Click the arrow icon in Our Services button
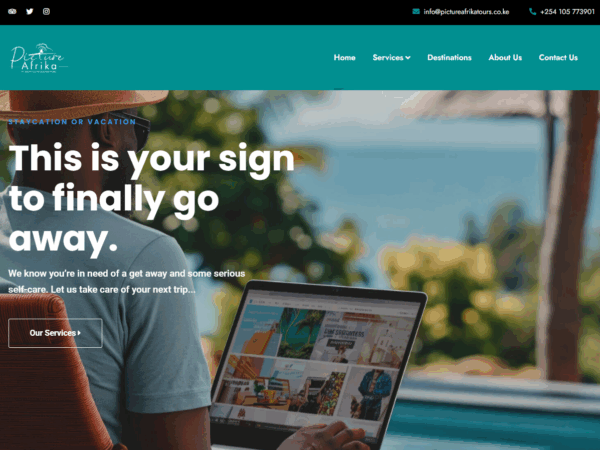This screenshot has width=600, height=450. pyautogui.click(x=79, y=333)
